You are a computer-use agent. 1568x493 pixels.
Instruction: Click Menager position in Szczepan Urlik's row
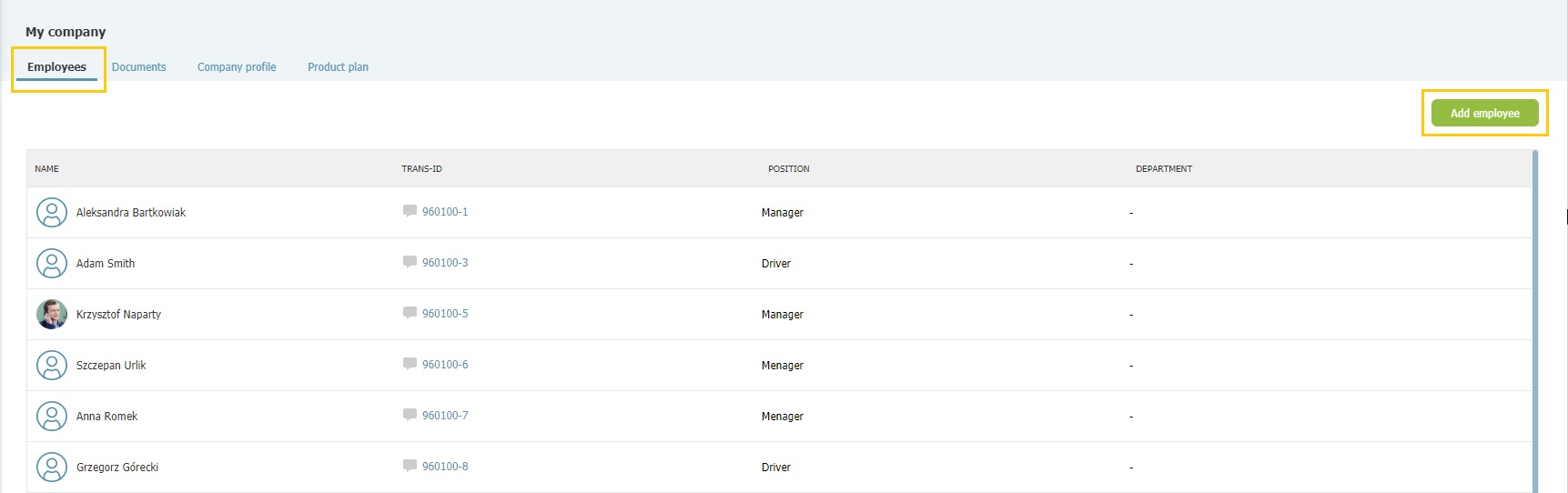pyautogui.click(x=783, y=366)
